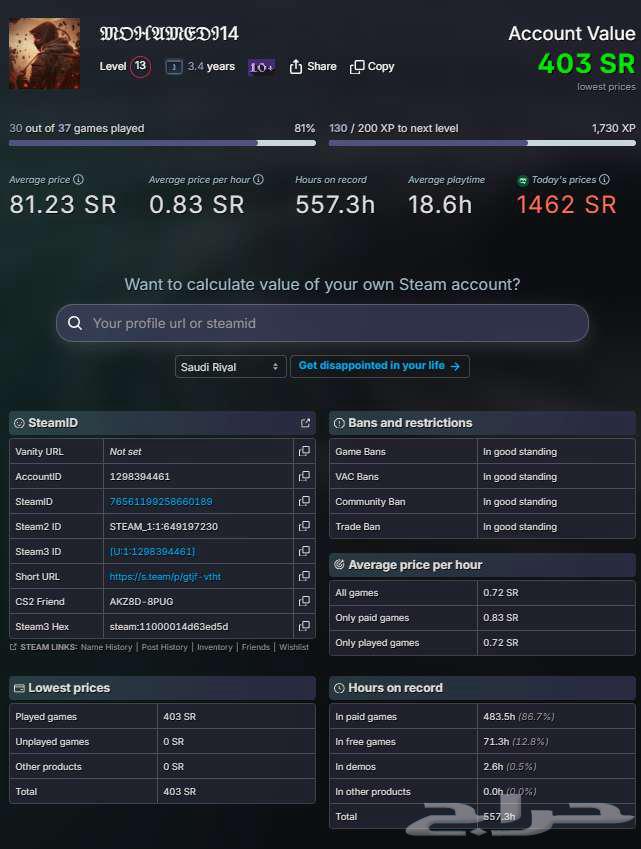The width and height of the screenshot is (641, 849).
Task: Copy the Steam3 Hex value
Action: [x=304, y=627]
